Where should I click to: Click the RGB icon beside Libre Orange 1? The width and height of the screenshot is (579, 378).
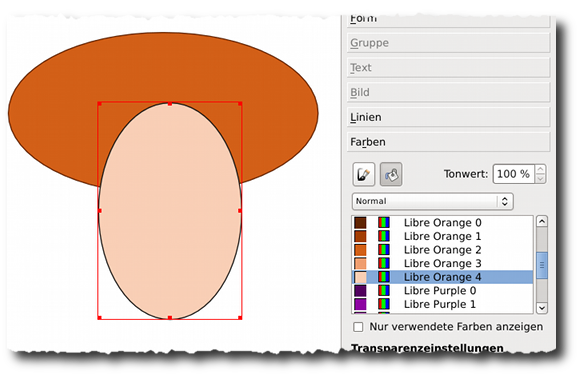click(x=384, y=236)
